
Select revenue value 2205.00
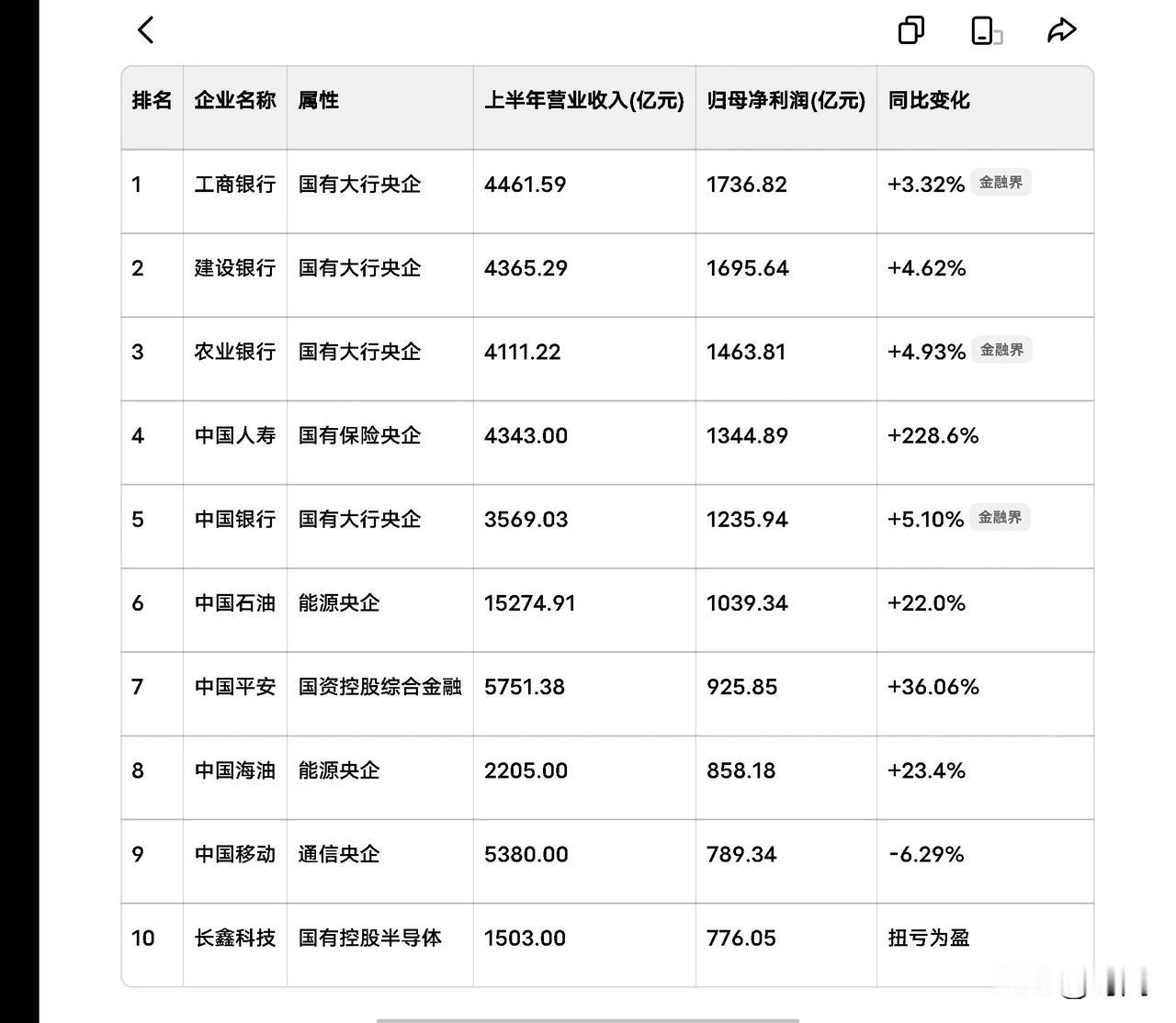point(526,770)
